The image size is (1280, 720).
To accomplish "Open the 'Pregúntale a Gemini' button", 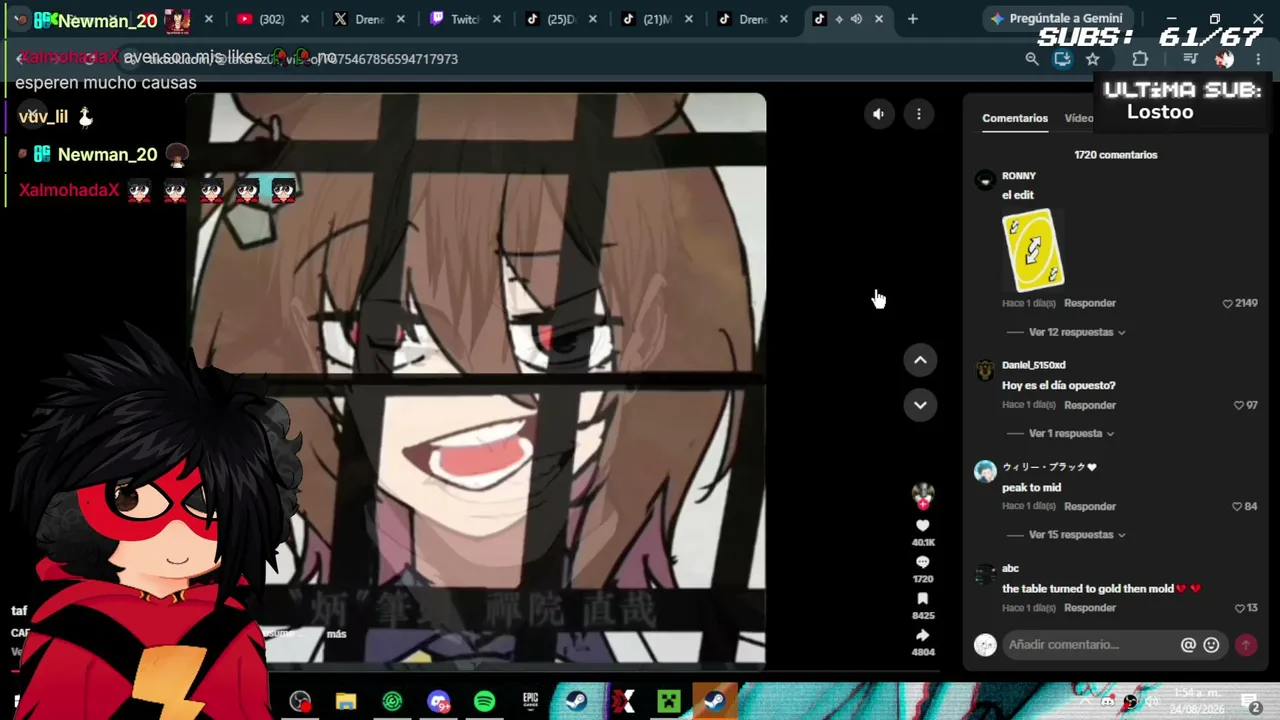I will tap(1056, 19).
